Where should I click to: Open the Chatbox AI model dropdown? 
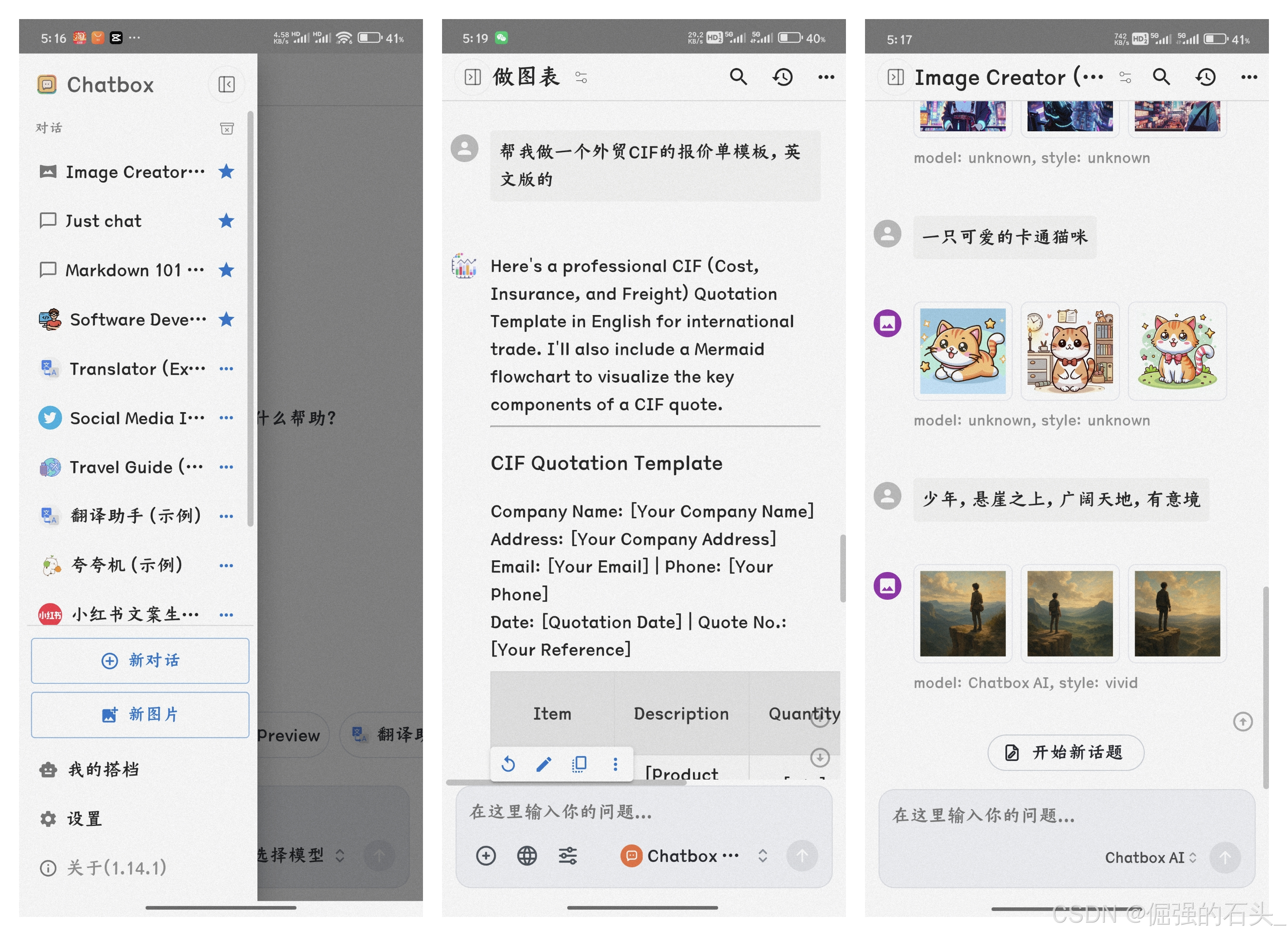point(1151,858)
